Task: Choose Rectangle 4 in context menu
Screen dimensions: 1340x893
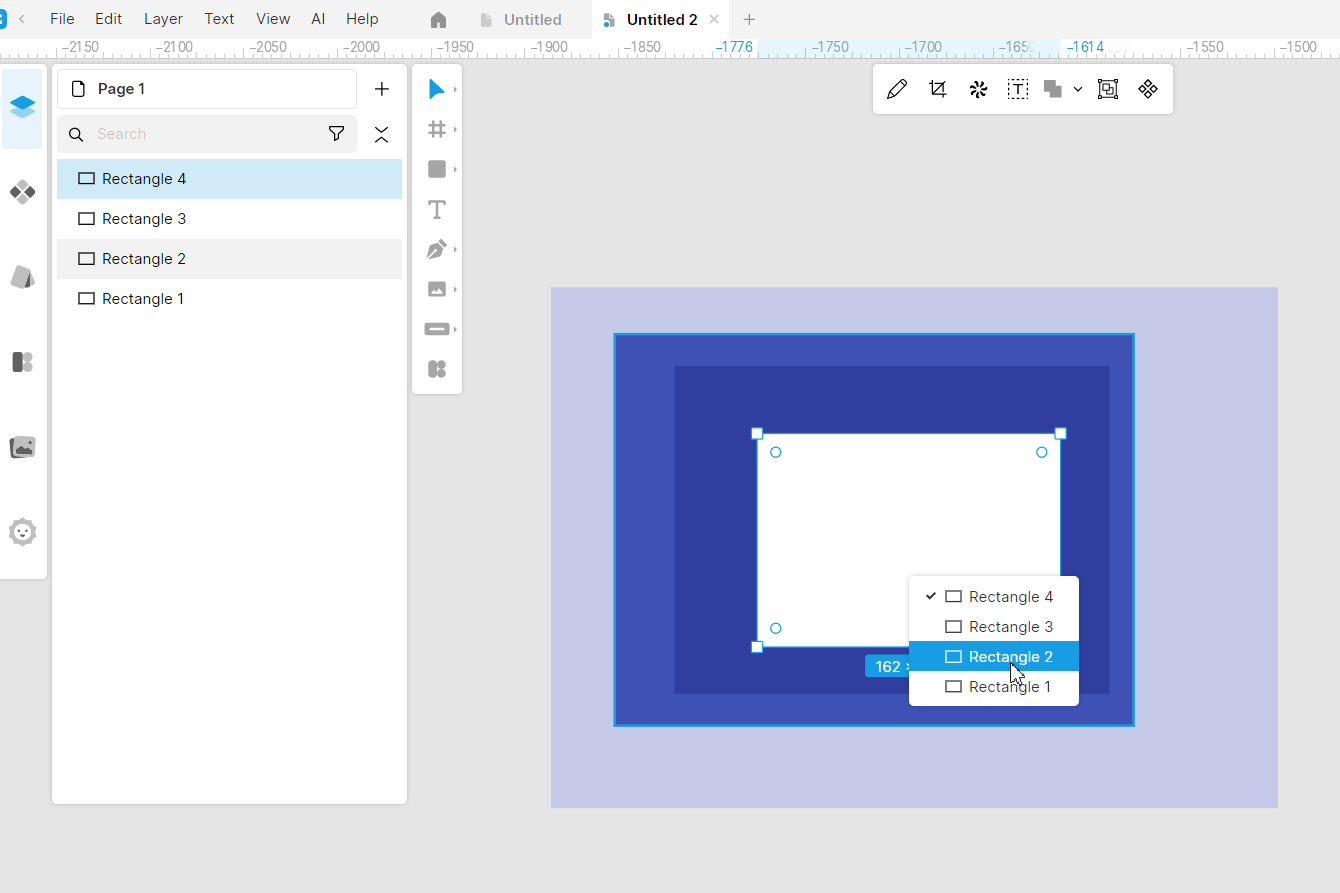Action: (x=994, y=597)
